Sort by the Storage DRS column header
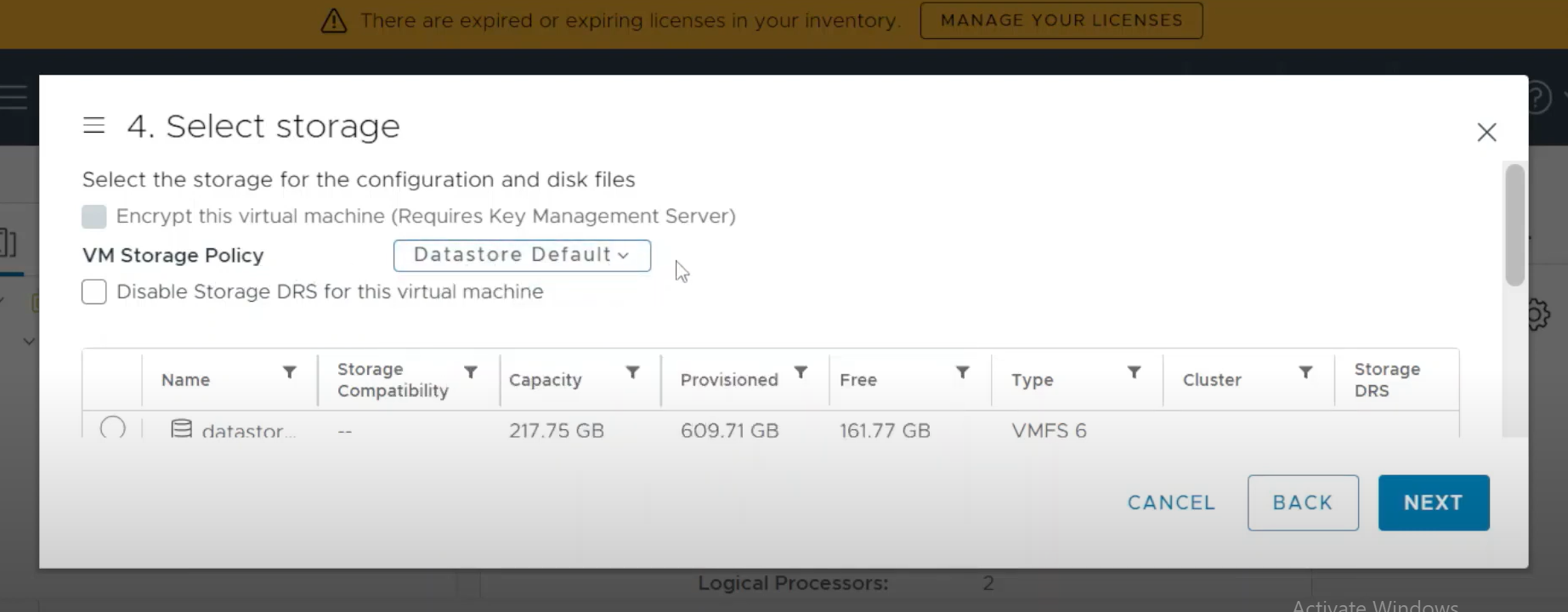Screen dimensions: 1568x612 coord(1387,380)
